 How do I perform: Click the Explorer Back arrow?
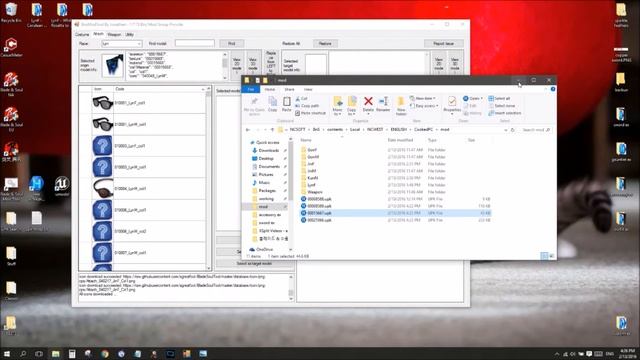(248, 130)
